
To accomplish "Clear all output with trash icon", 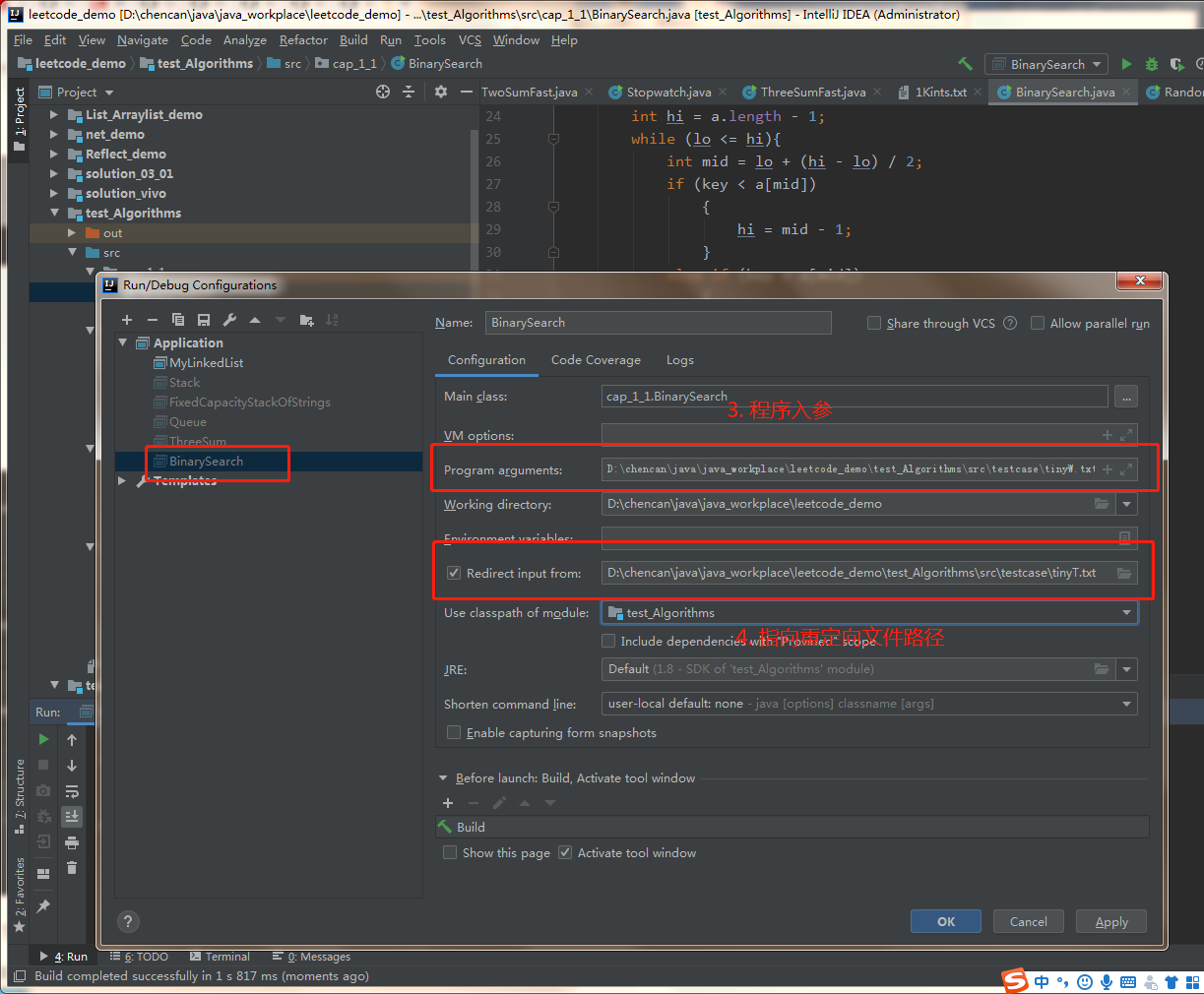I will [x=72, y=867].
